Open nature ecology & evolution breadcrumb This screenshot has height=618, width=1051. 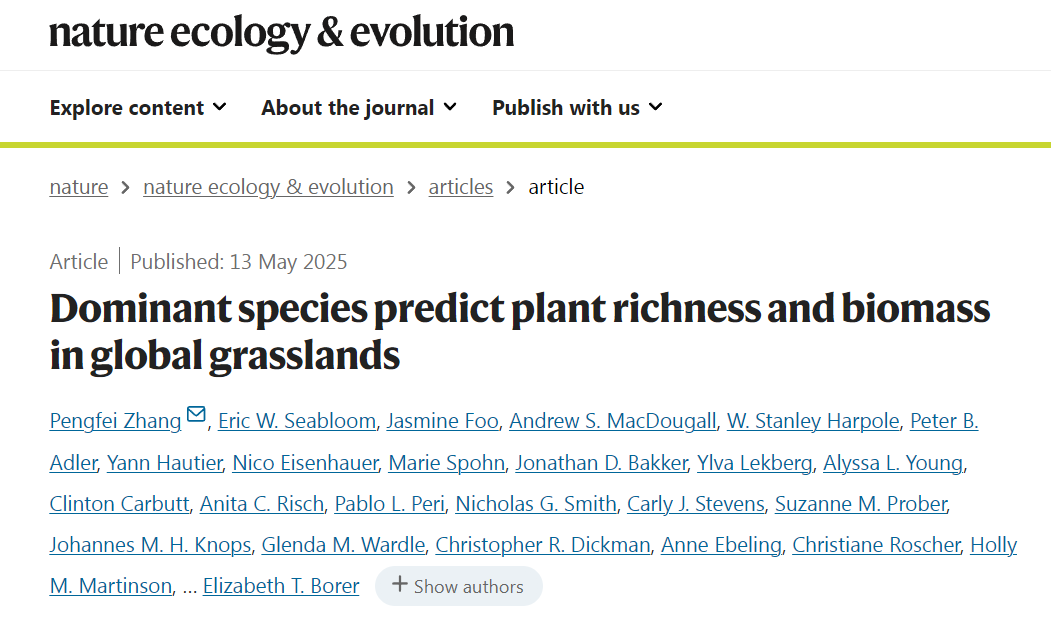[268, 187]
